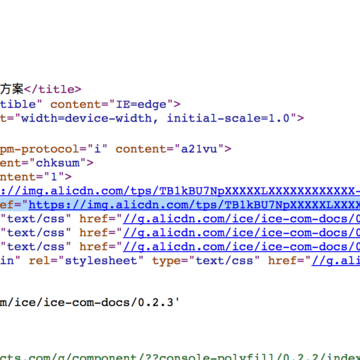This screenshot has height=360, width=360.
Task: Open the second g.alicdn.com ice-com-docs stylesheet link
Action: coord(241,233)
